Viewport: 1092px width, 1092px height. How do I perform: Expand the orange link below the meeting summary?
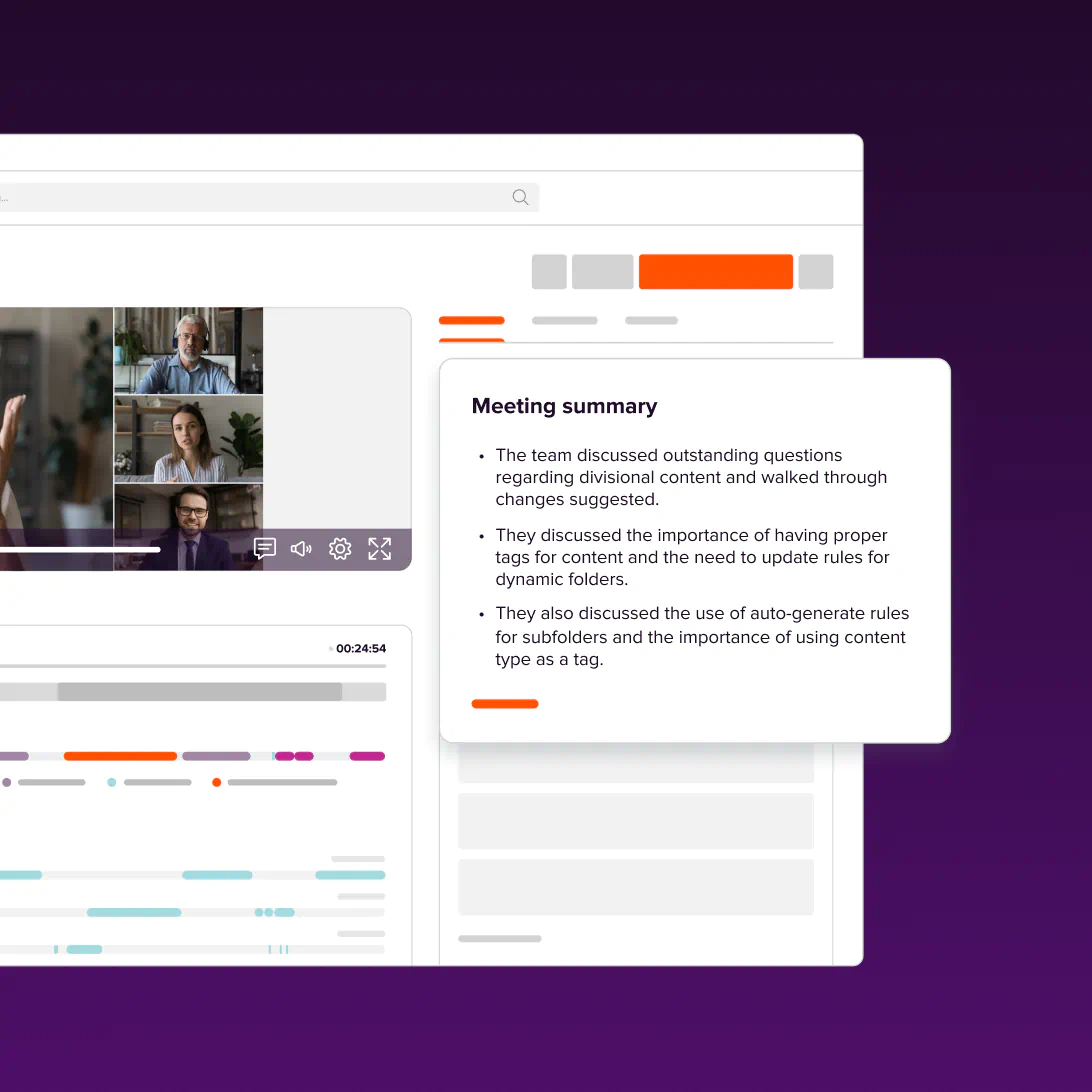click(x=505, y=703)
